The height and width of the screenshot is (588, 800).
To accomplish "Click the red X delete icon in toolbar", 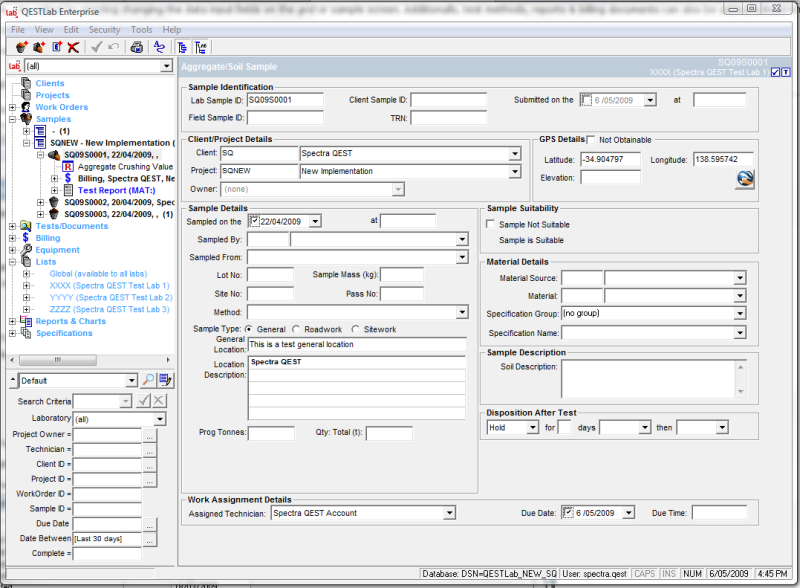I will coord(72,46).
